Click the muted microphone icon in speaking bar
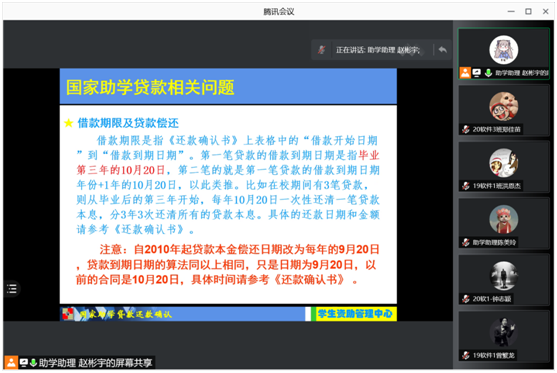 [321, 50]
